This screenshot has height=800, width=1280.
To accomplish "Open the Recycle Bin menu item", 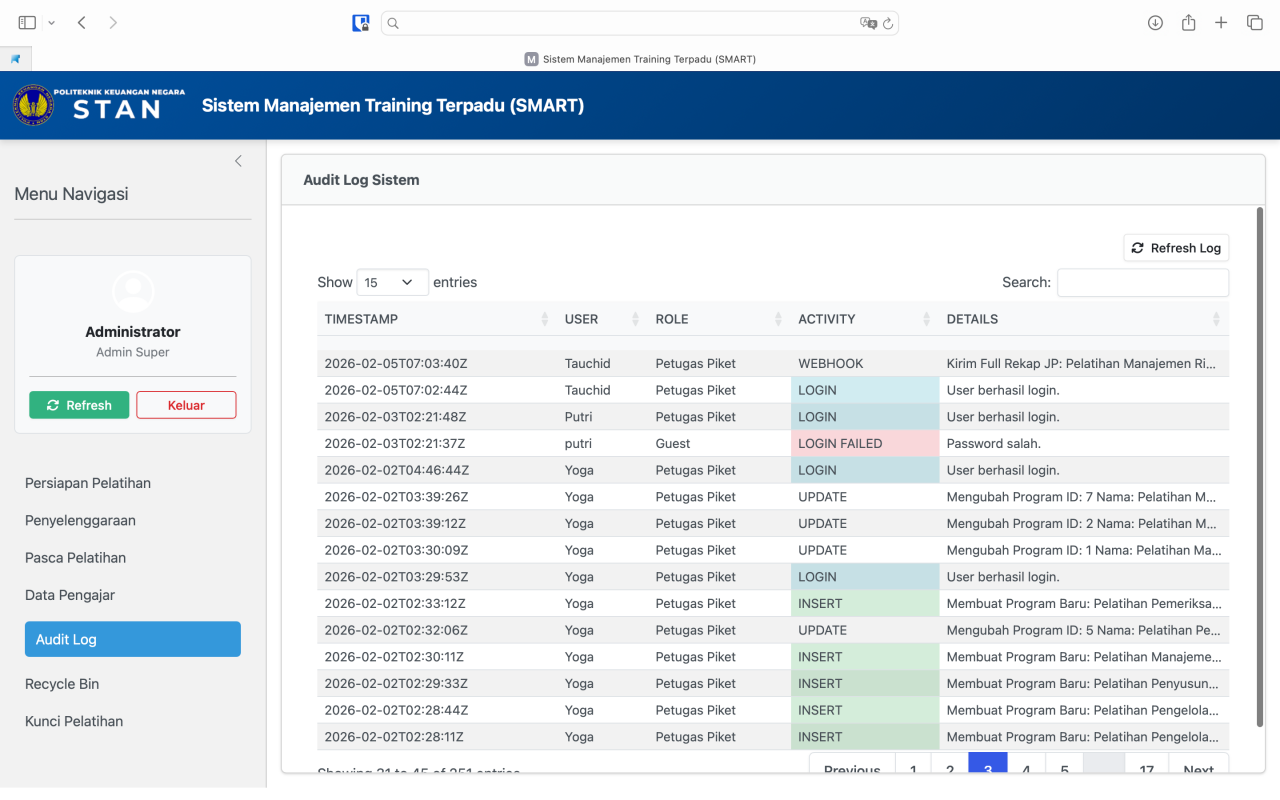I will [x=62, y=684].
